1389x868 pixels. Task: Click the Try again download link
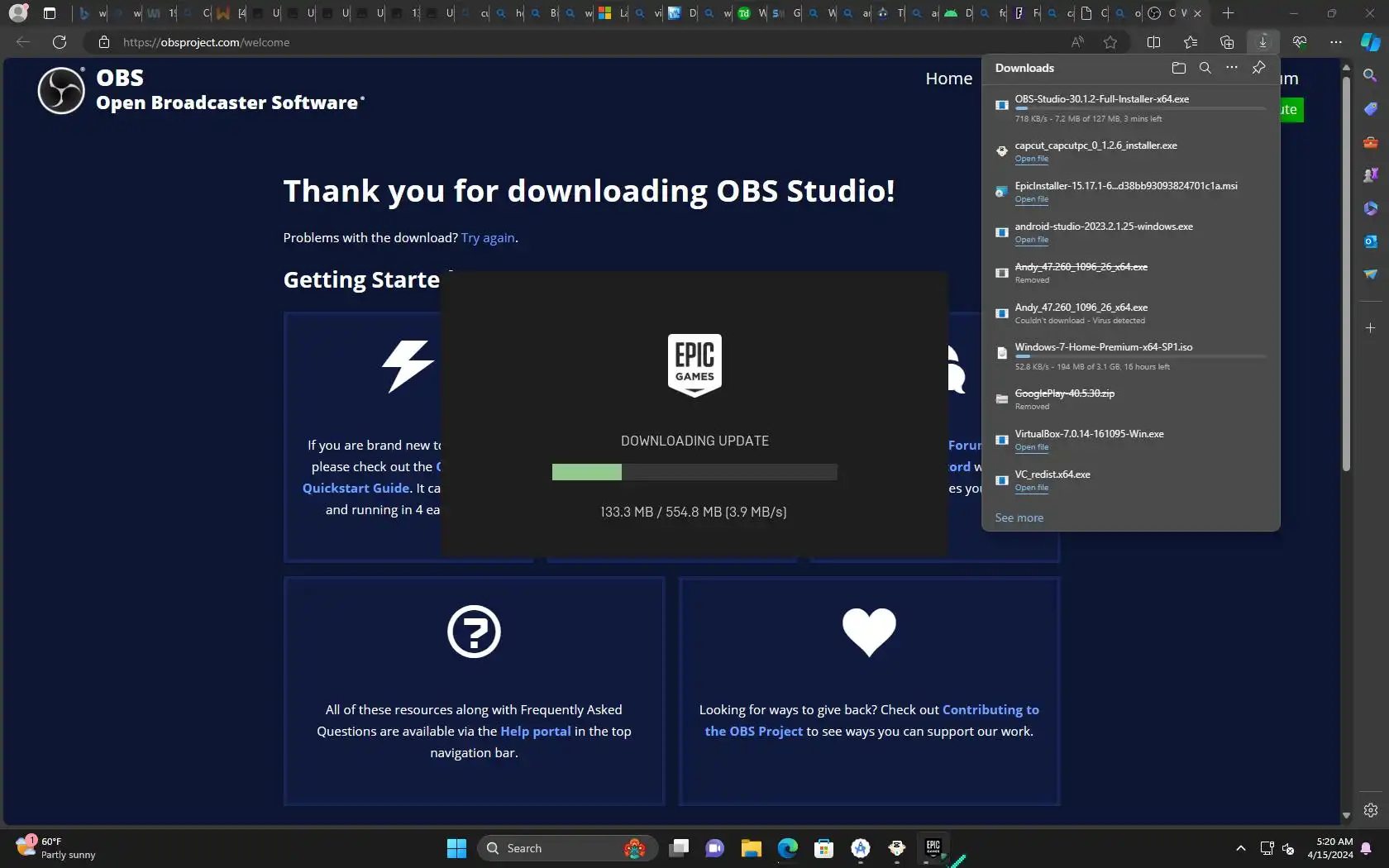coord(488,238)
